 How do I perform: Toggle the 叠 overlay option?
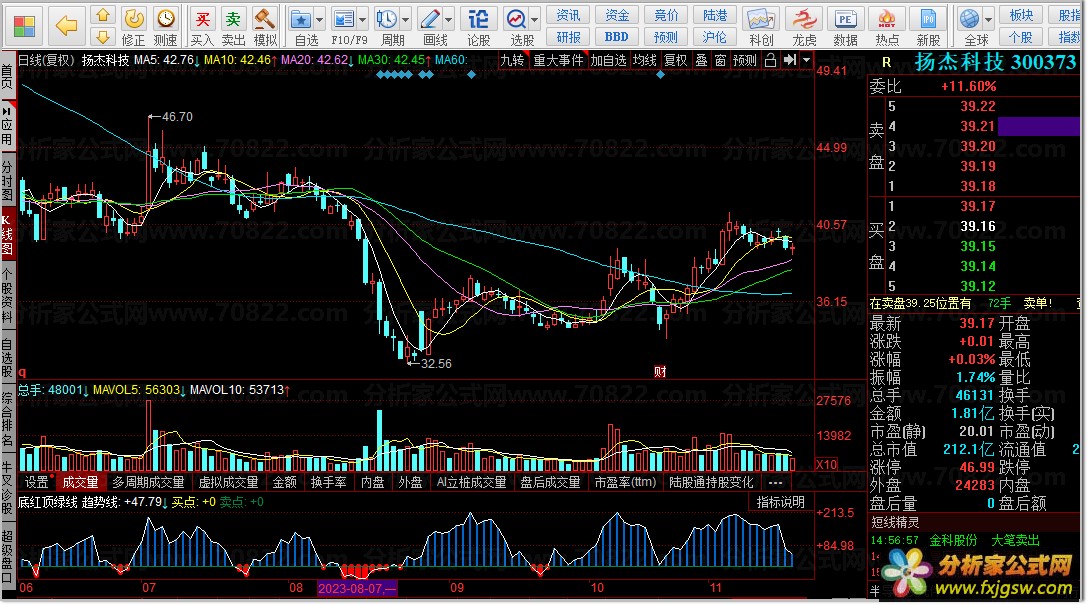(701, 60)
